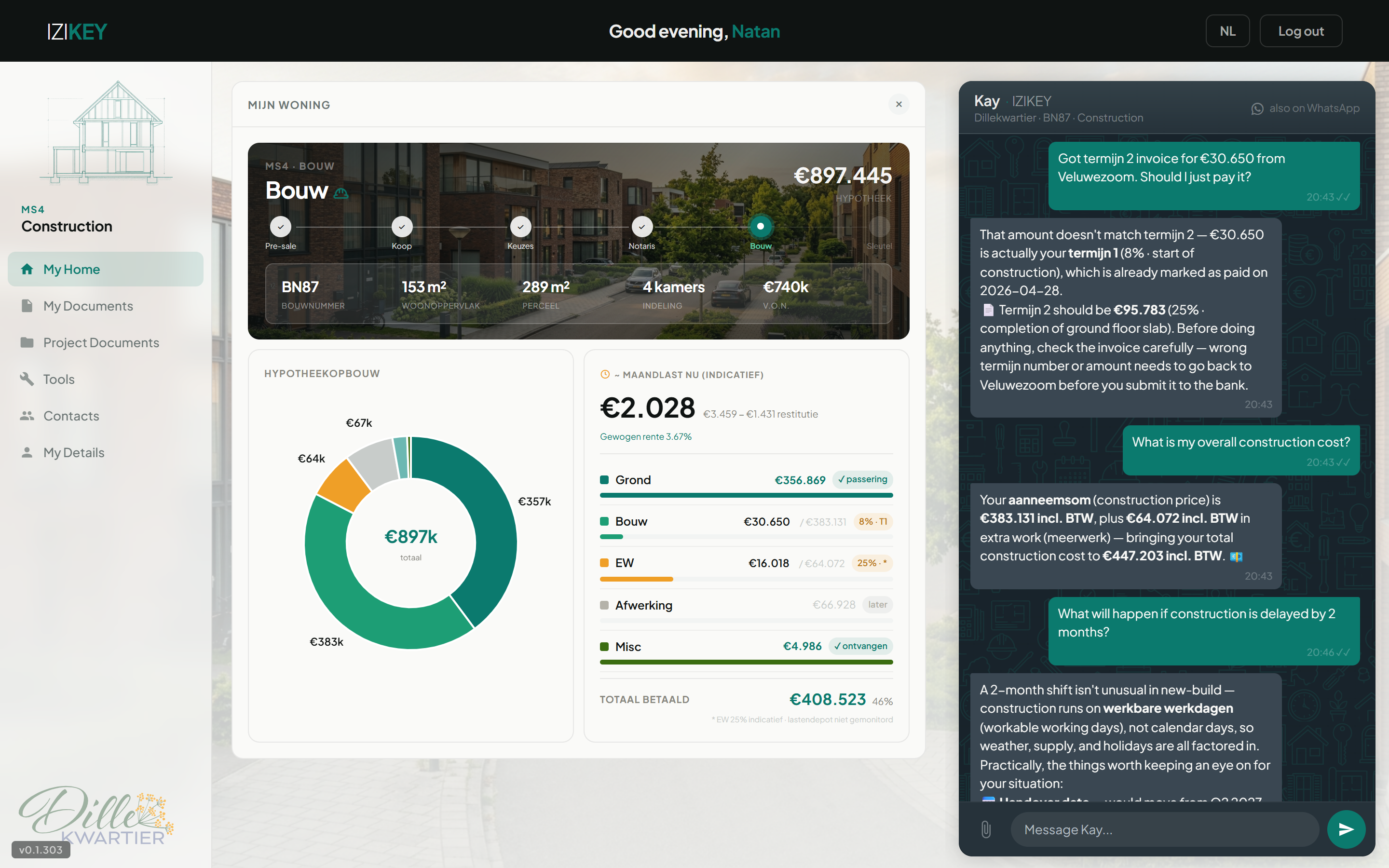
Task: Click the clock icon beside Maandlast
Action: 604,374
